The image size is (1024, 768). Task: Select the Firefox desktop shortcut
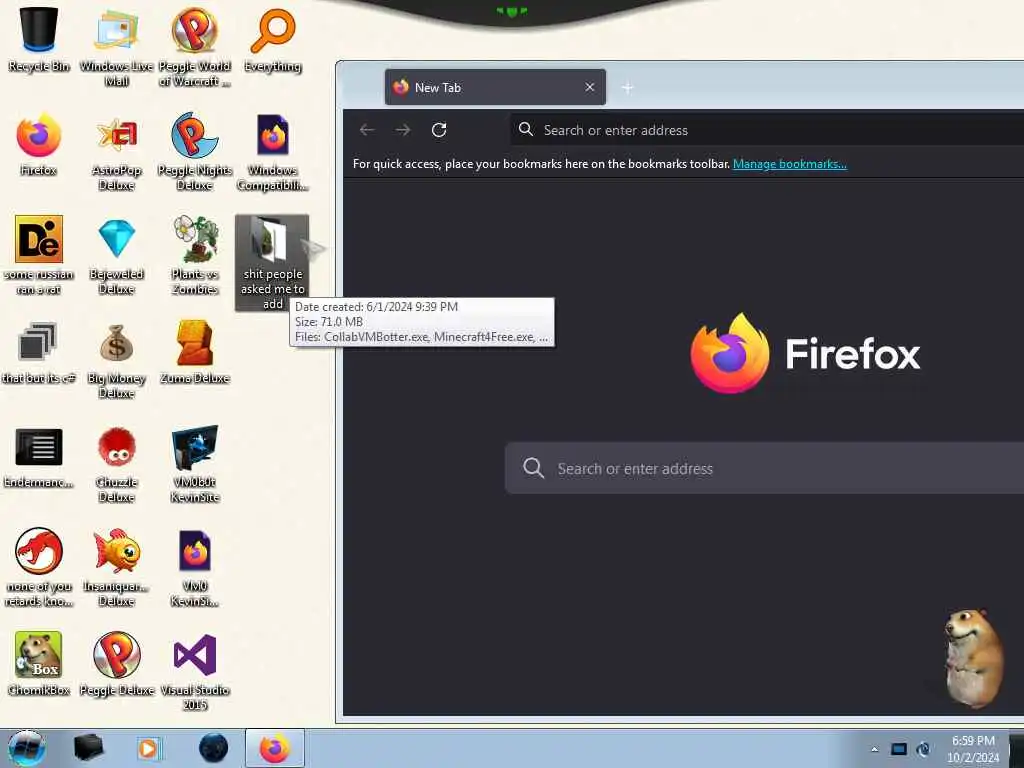[x=39, y=144]
